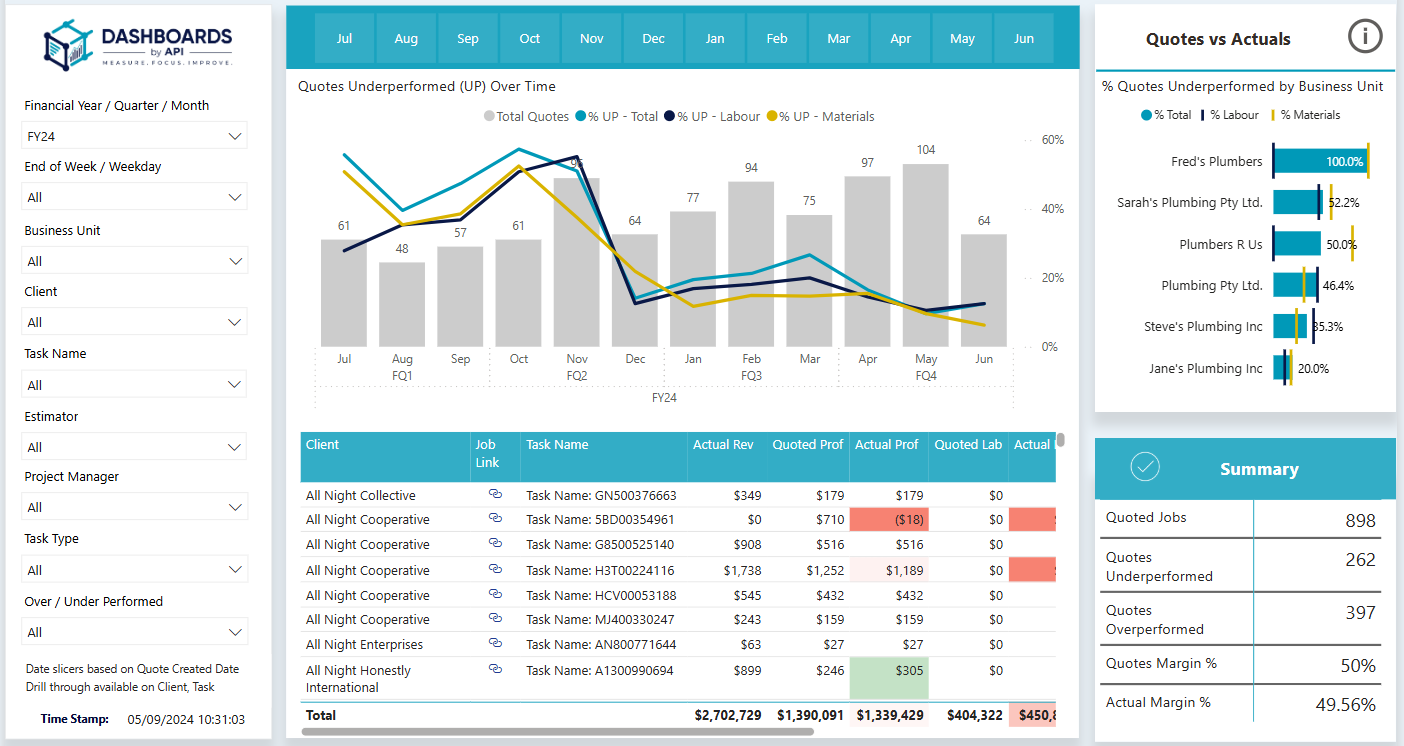1404x746 pixels.
Task: Open job link icon for All Night Collective
Action: click(494, 495)
